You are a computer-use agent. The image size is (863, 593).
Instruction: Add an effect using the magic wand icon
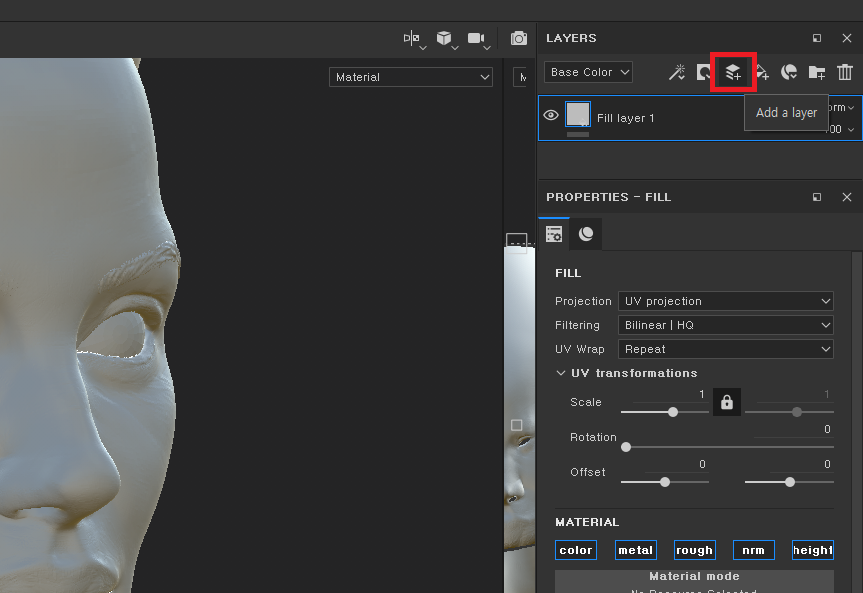(x=677, y=71)
